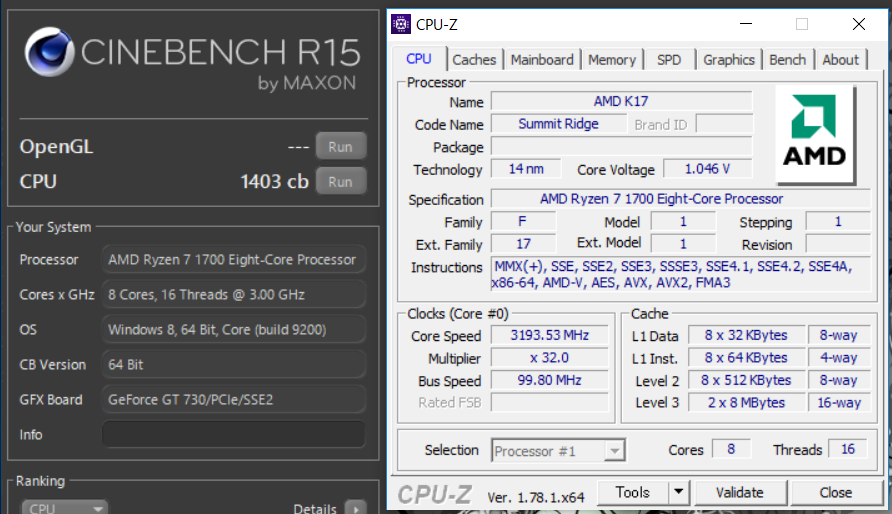Image resolution: width=892 pixels, height=514 pixels.
Task: Click the CPU-Z app icon in title bar
Action: pyautogui.click(x=400, y=24)
